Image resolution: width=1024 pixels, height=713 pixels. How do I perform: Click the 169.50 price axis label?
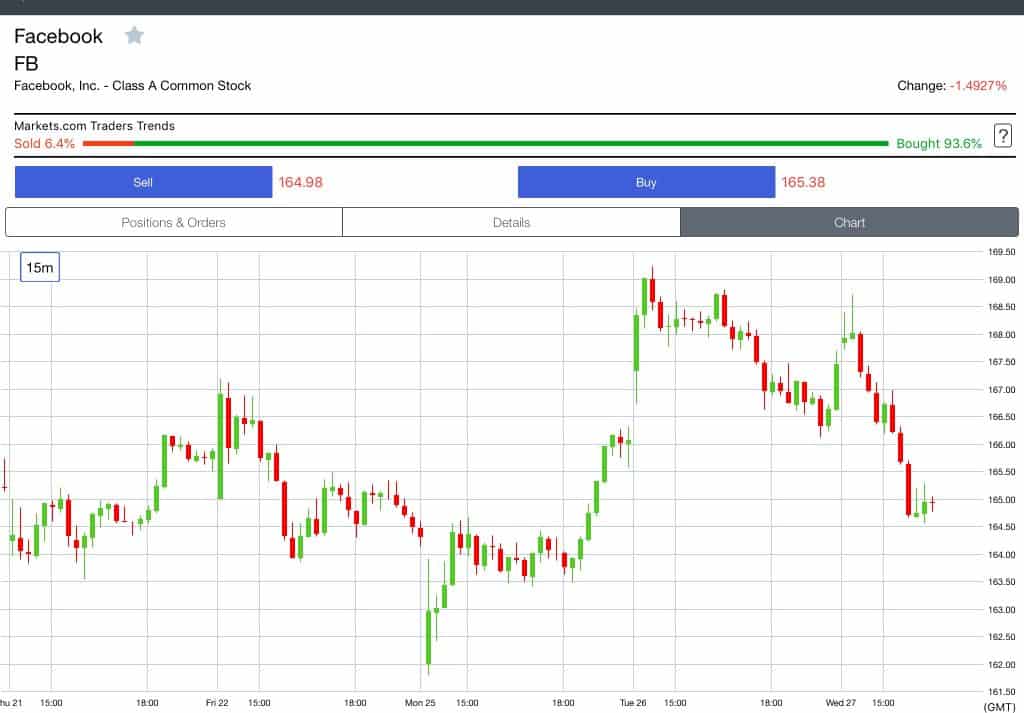tap(1001, 252)
